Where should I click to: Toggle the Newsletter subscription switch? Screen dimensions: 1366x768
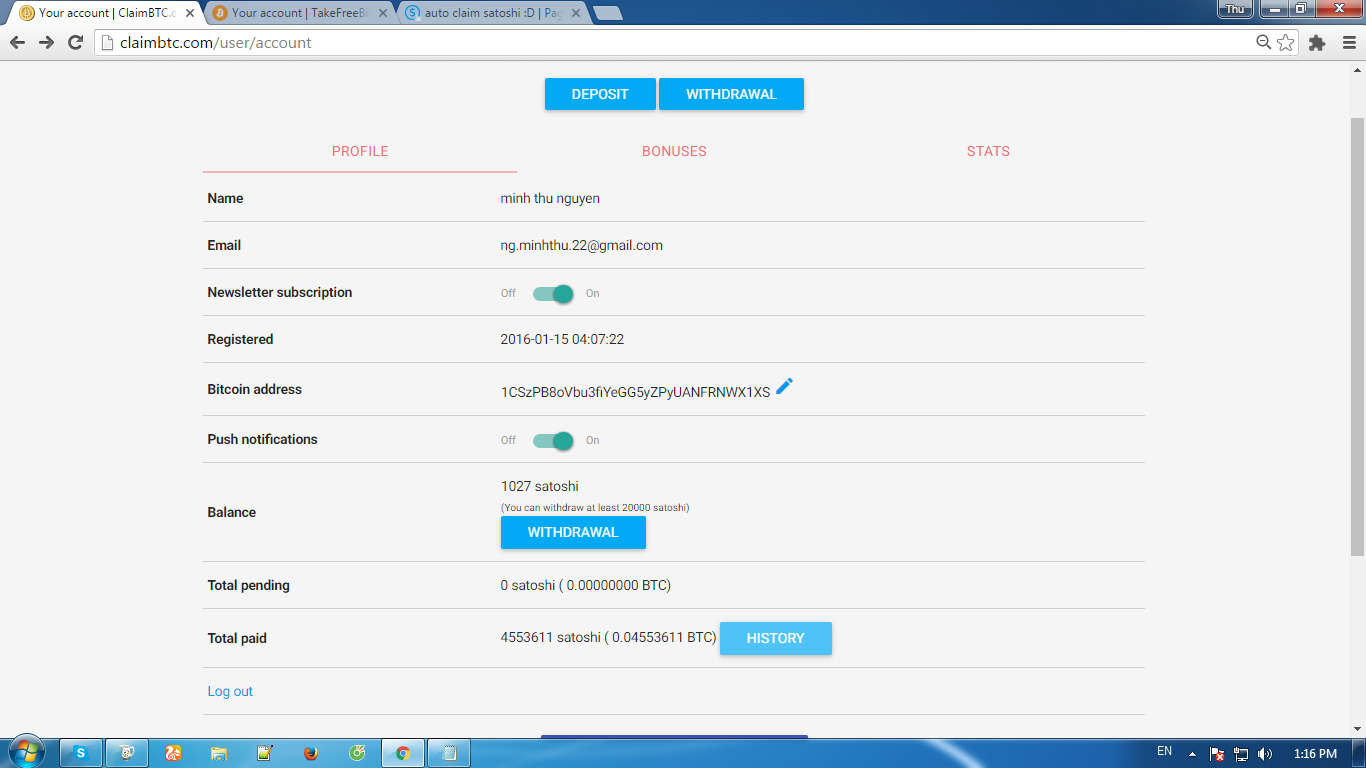tap(553, 293)
